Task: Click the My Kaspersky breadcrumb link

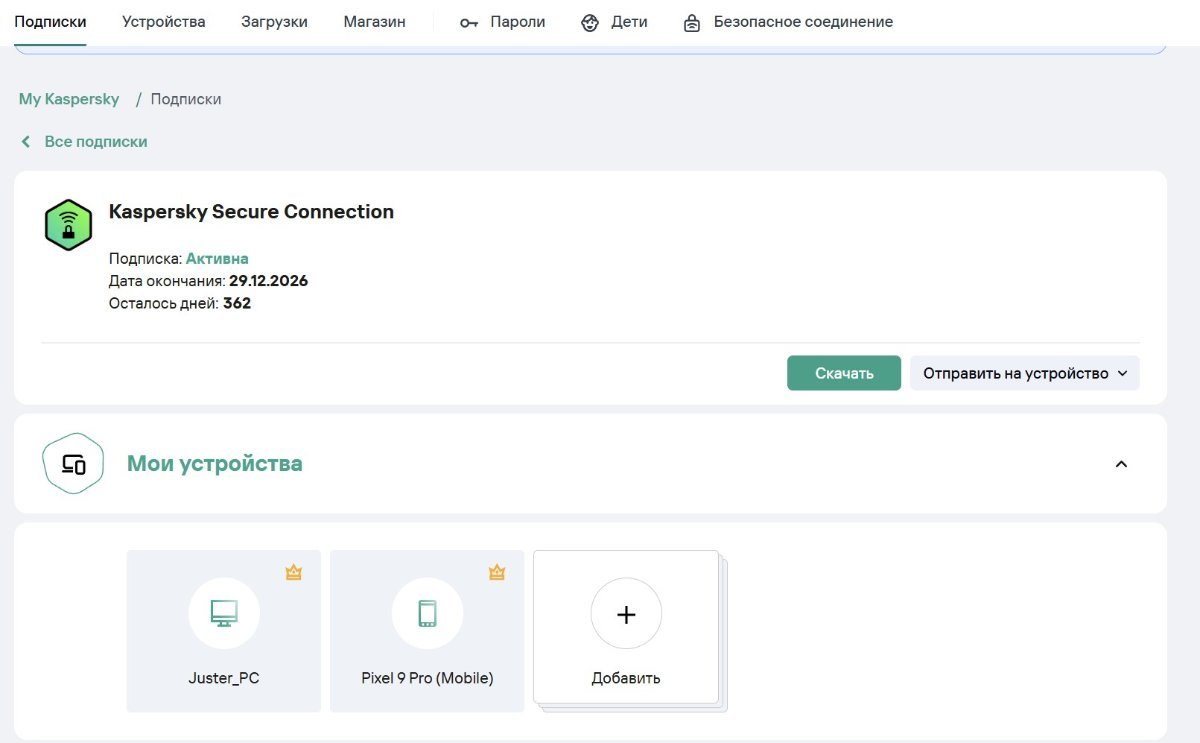Action: pos(69,99)
